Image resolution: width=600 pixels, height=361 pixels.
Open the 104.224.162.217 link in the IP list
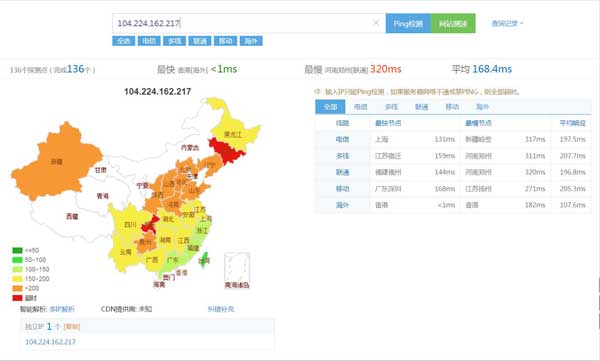point(50,342)
